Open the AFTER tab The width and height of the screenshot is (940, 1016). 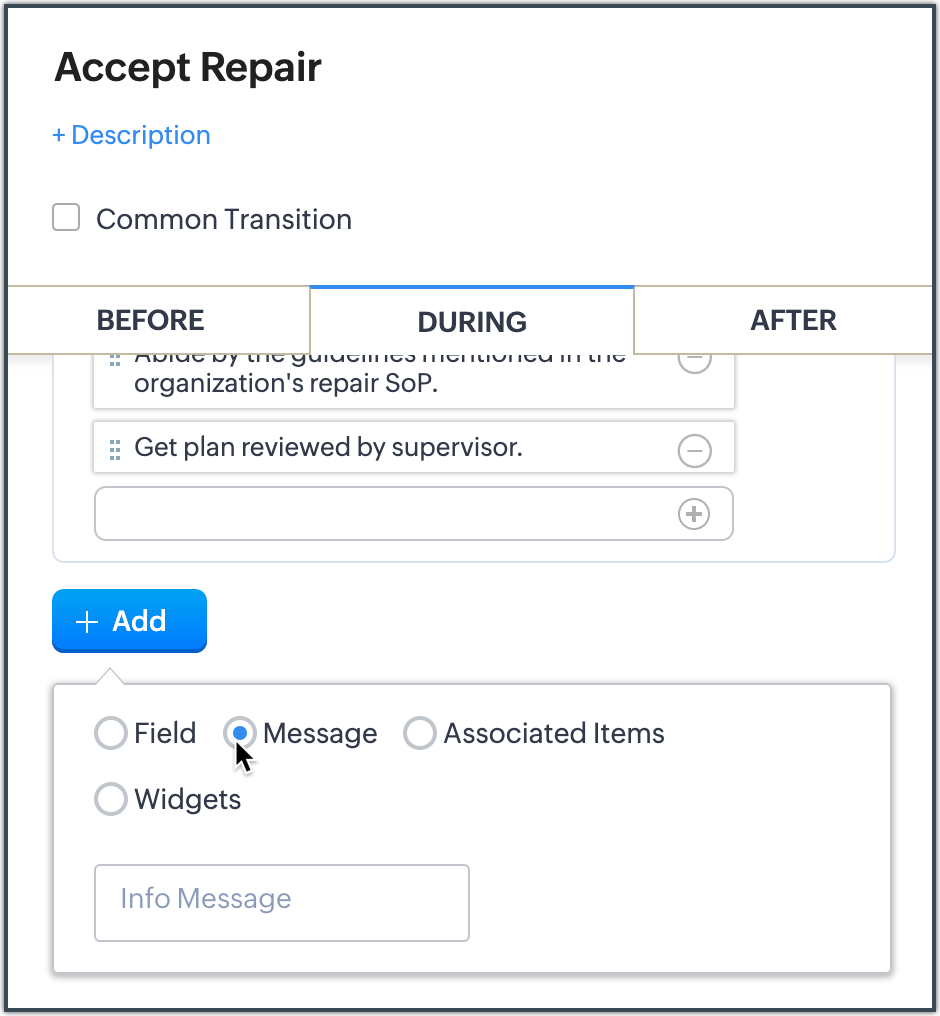793,320
